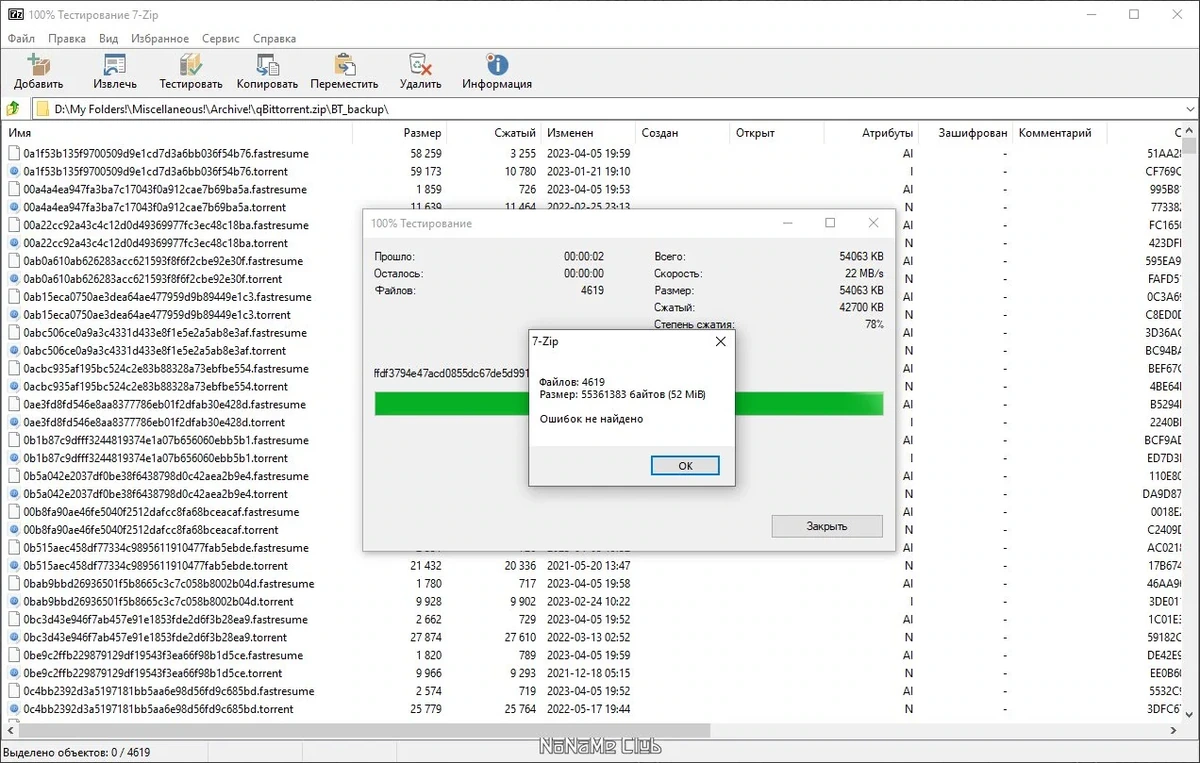The width and height of the screenshot is (1200, 763).
Task: Select file 0acbc935af195bc524c2...fastresume
Action: click(x=166, y=369)
